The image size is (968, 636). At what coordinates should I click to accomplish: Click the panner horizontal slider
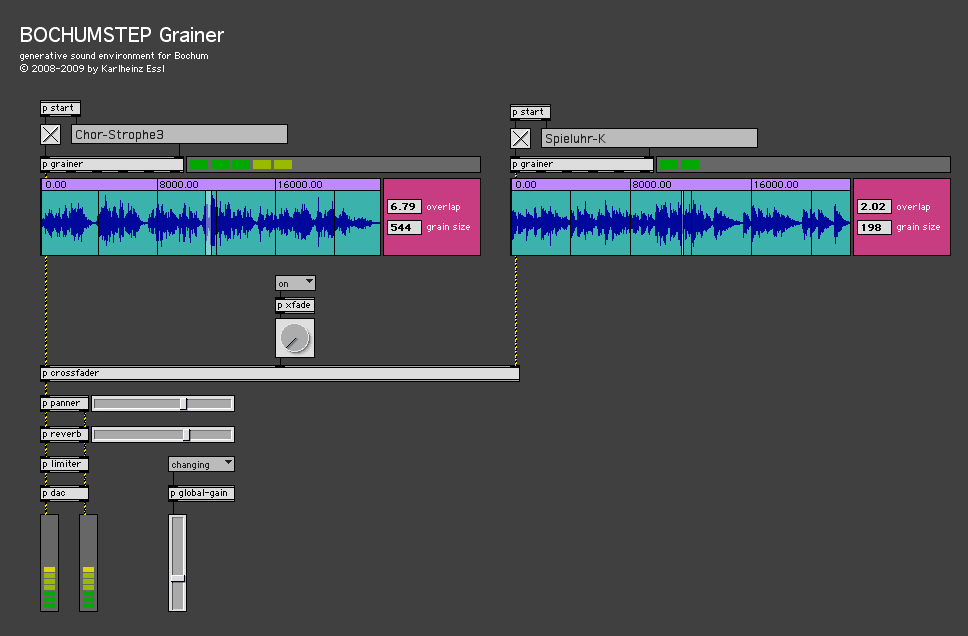point(162,404)
